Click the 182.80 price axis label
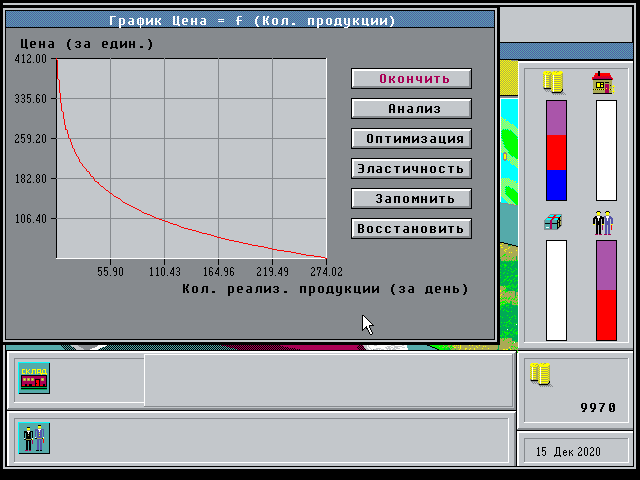 (31, 179)
